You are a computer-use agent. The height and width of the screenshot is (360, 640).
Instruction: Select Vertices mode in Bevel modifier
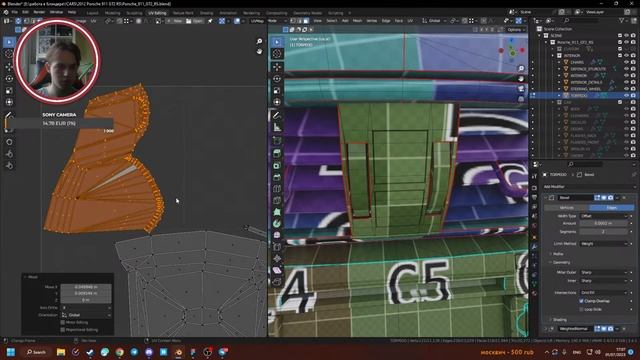[567, 208]
